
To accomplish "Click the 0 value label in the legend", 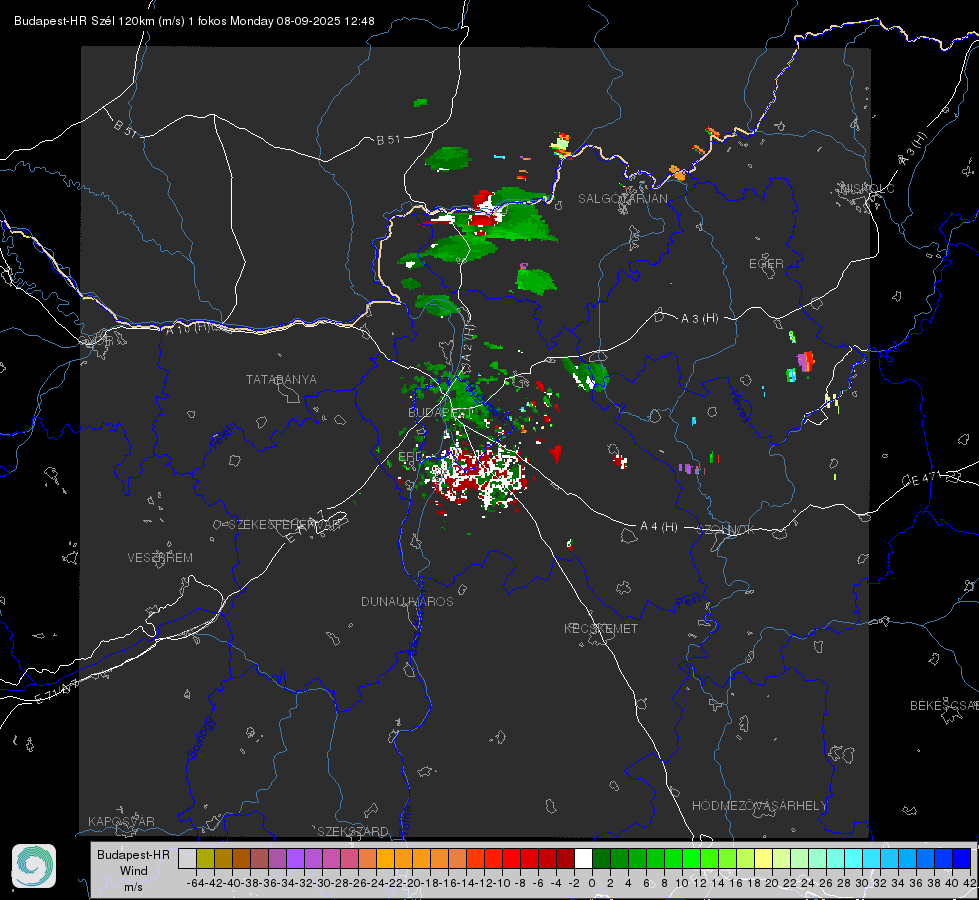I will (591, 883).
